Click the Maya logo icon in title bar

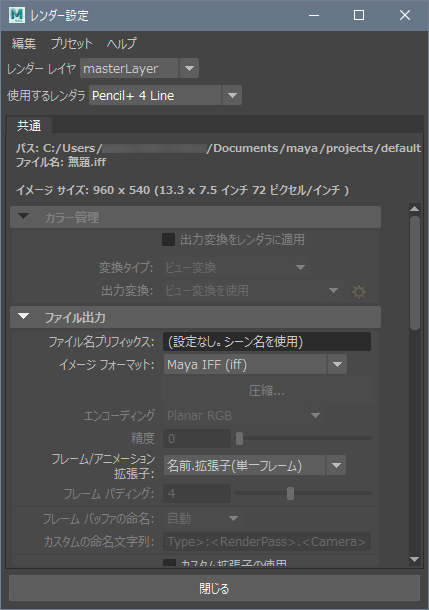point(16,15)
